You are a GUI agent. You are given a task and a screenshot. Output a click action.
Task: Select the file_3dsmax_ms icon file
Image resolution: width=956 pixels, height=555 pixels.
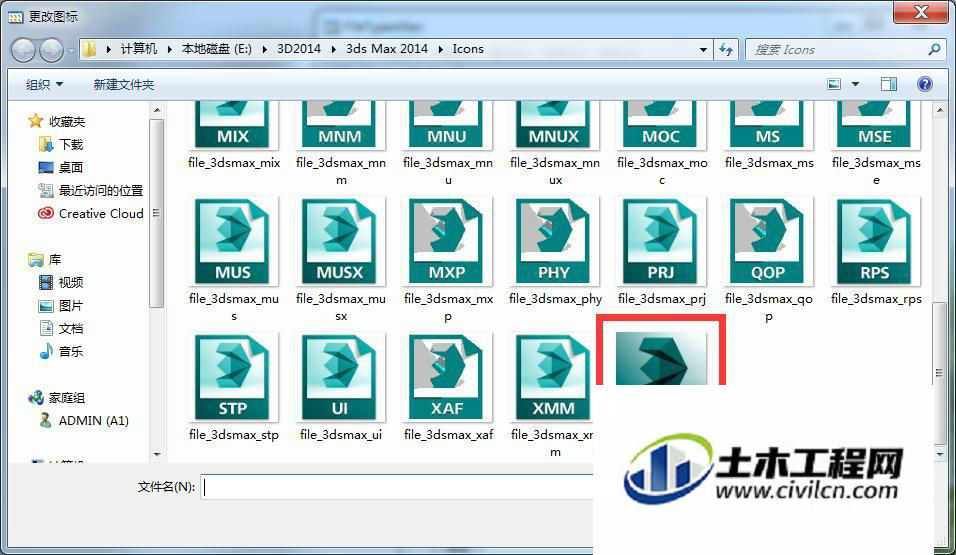point(768,125)
